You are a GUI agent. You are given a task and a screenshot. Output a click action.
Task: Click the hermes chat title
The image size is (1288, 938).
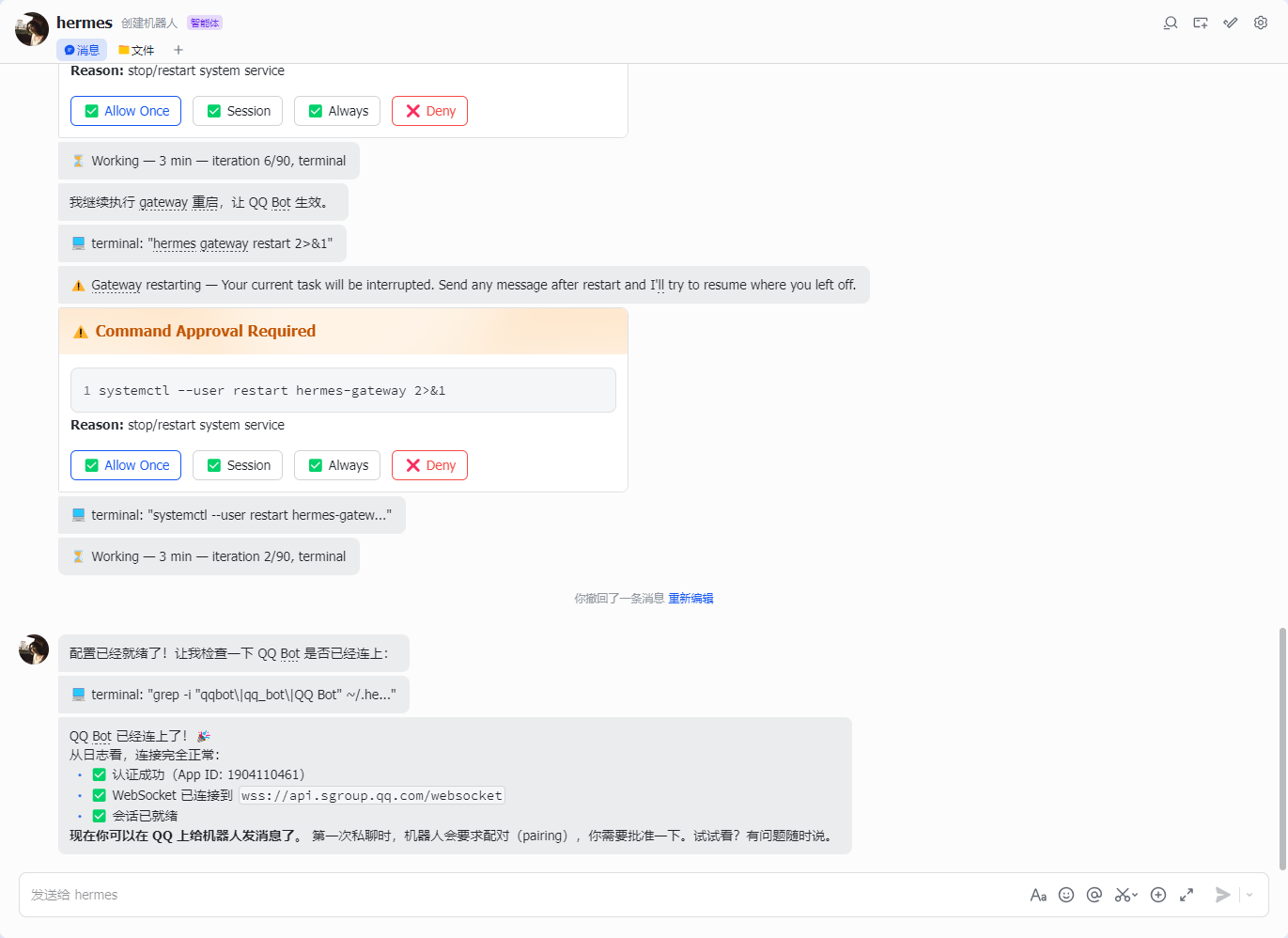(85, 23)
